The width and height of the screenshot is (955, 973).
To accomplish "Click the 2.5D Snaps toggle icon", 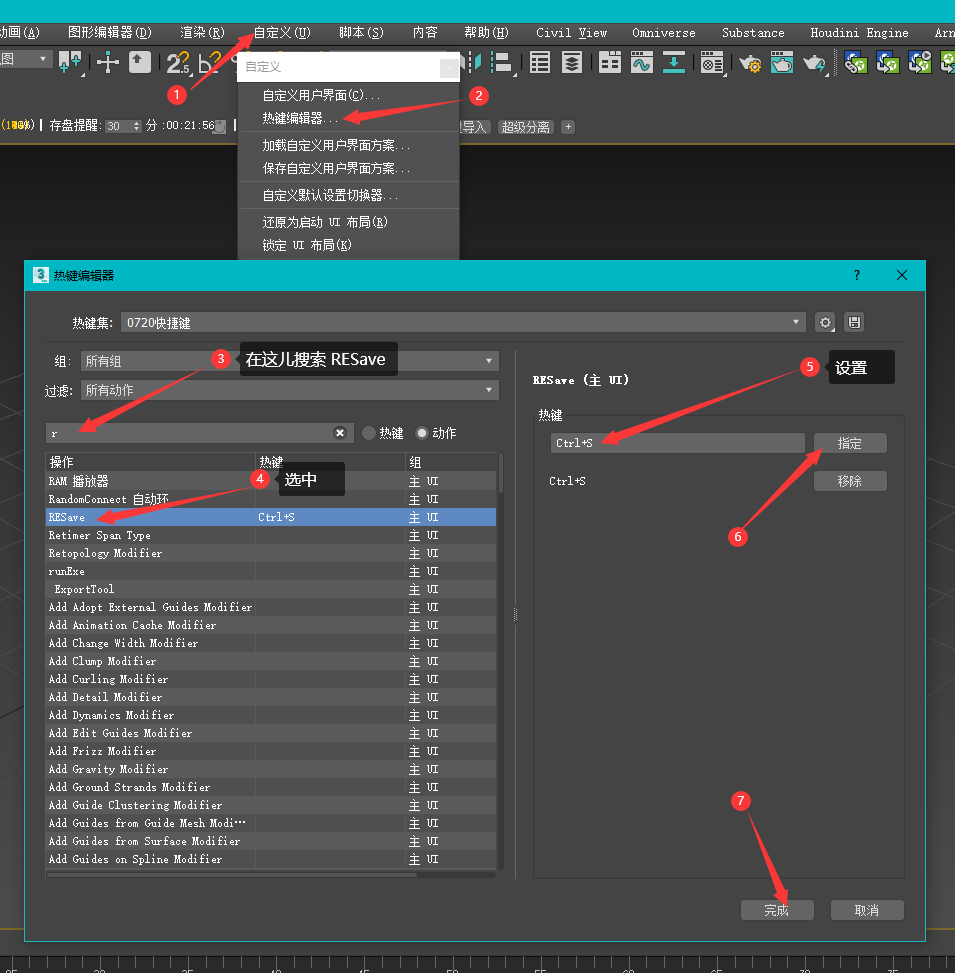I will pos(177,62).
